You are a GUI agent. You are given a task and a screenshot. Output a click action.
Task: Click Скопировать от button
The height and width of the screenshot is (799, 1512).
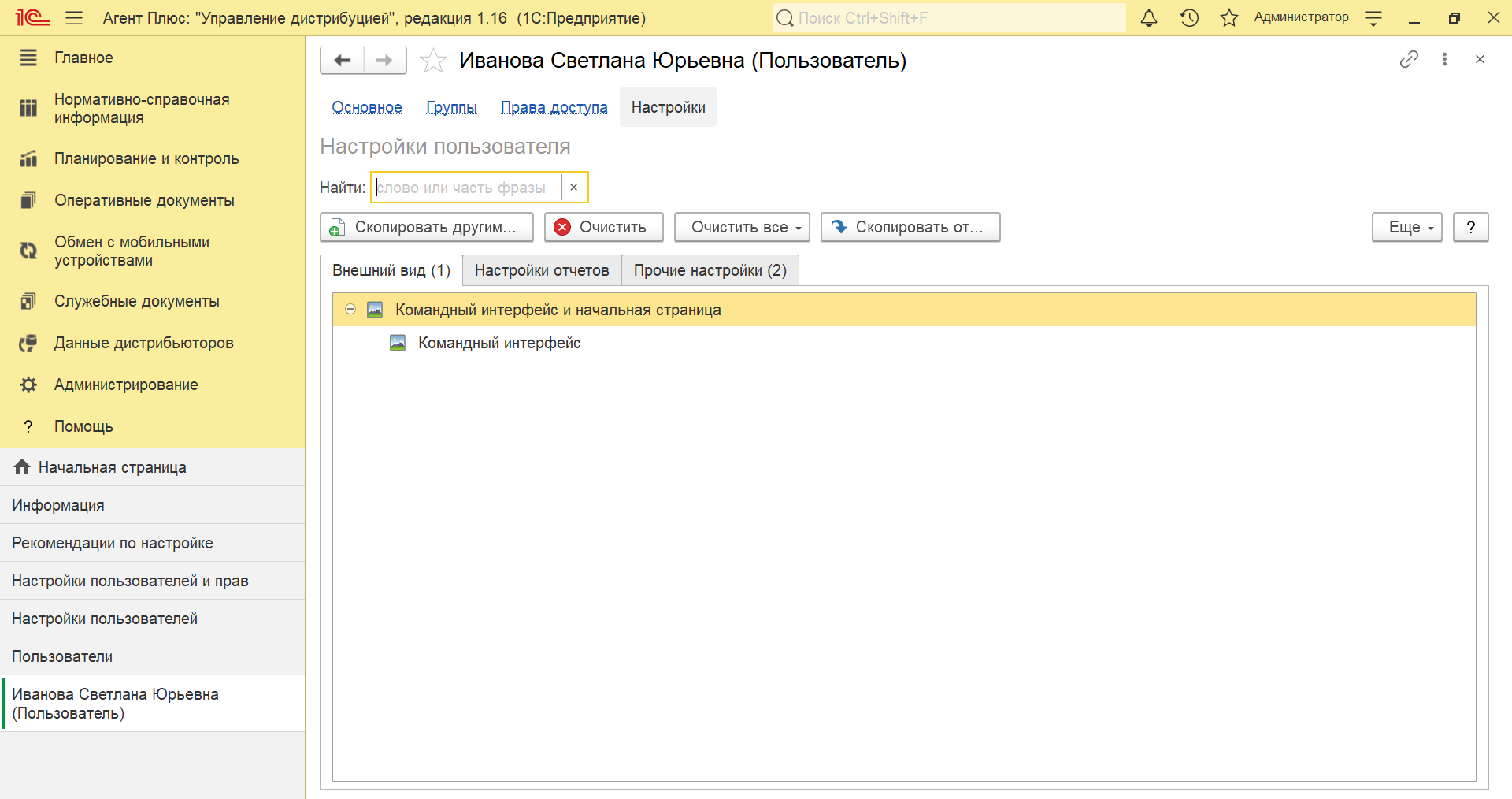[910, 227]
